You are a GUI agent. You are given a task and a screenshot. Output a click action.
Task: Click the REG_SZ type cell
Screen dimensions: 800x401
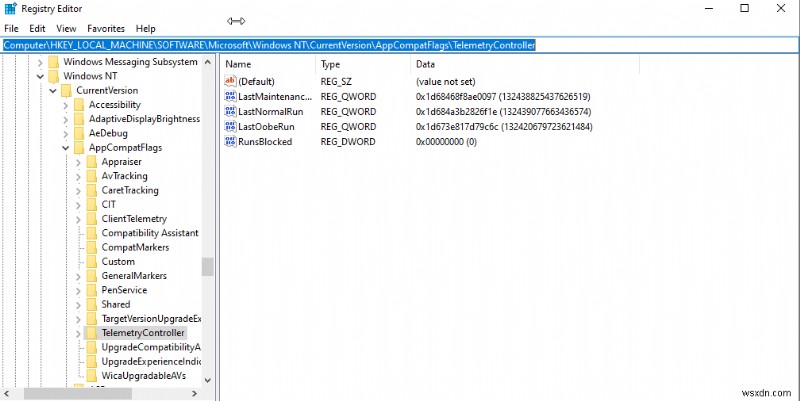coord(336,82)
